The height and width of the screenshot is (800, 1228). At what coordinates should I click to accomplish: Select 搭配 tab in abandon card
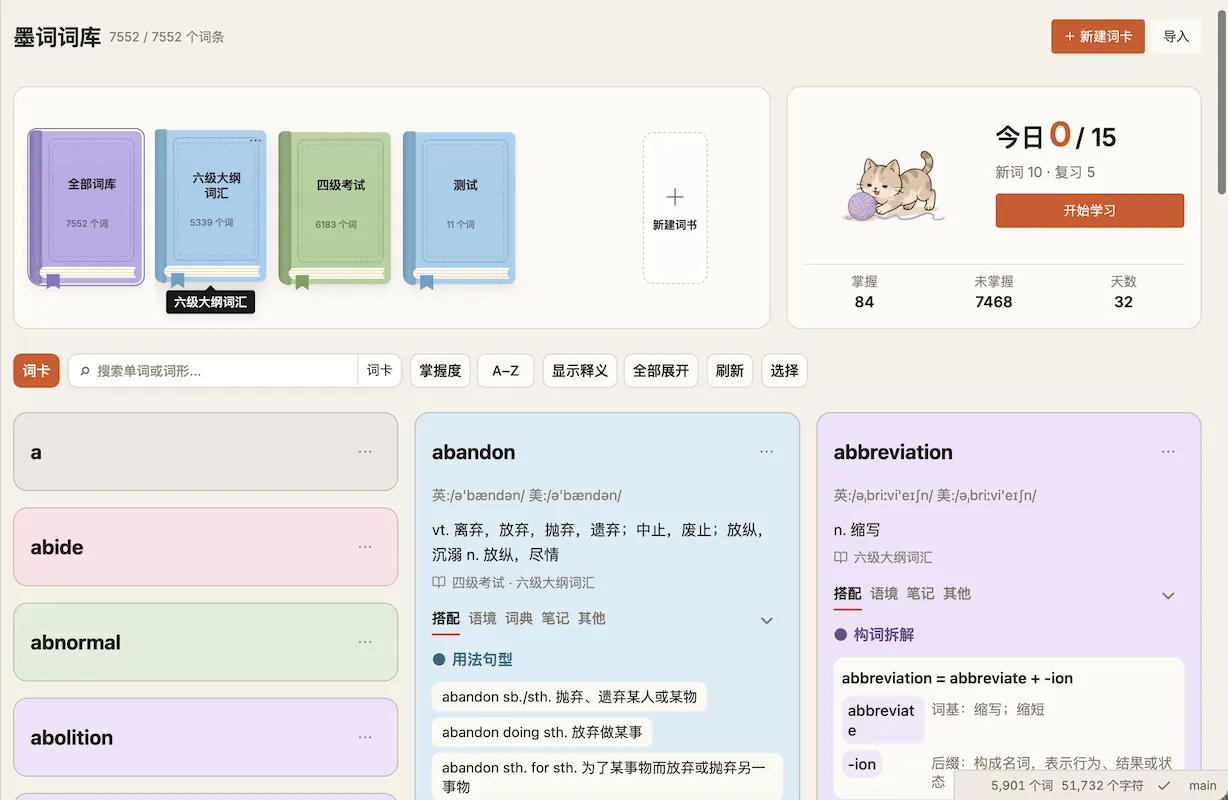point(446,618)
